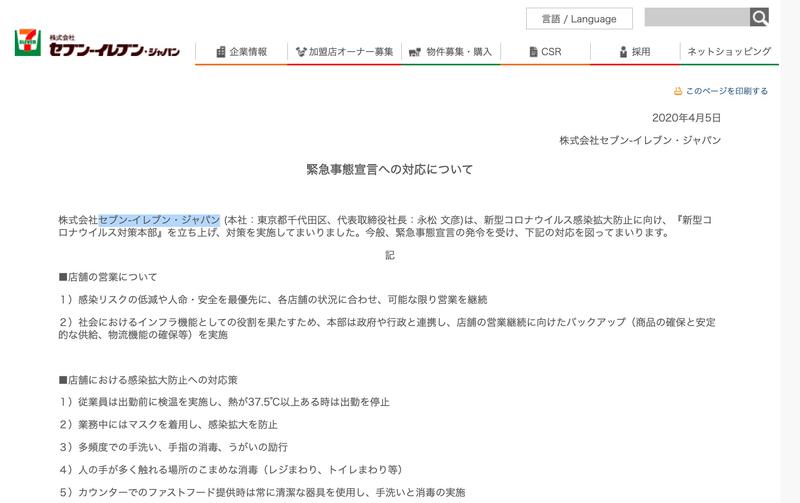Click the truck icon beside 物件募集・購入
800x503 pixels.
coord(415,52)
